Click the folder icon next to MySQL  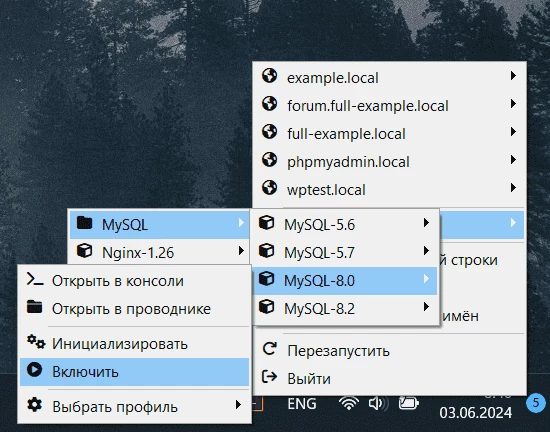tap(85, 223)
